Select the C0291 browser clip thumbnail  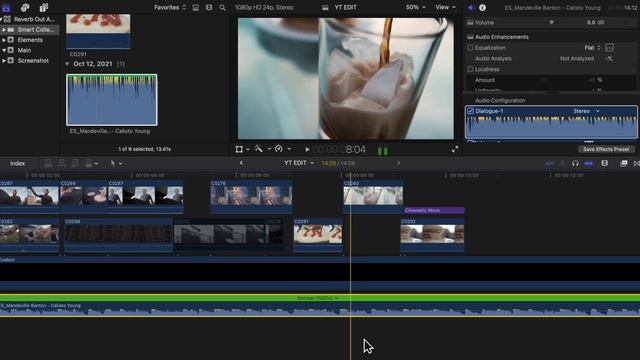(x=98, y=31)
